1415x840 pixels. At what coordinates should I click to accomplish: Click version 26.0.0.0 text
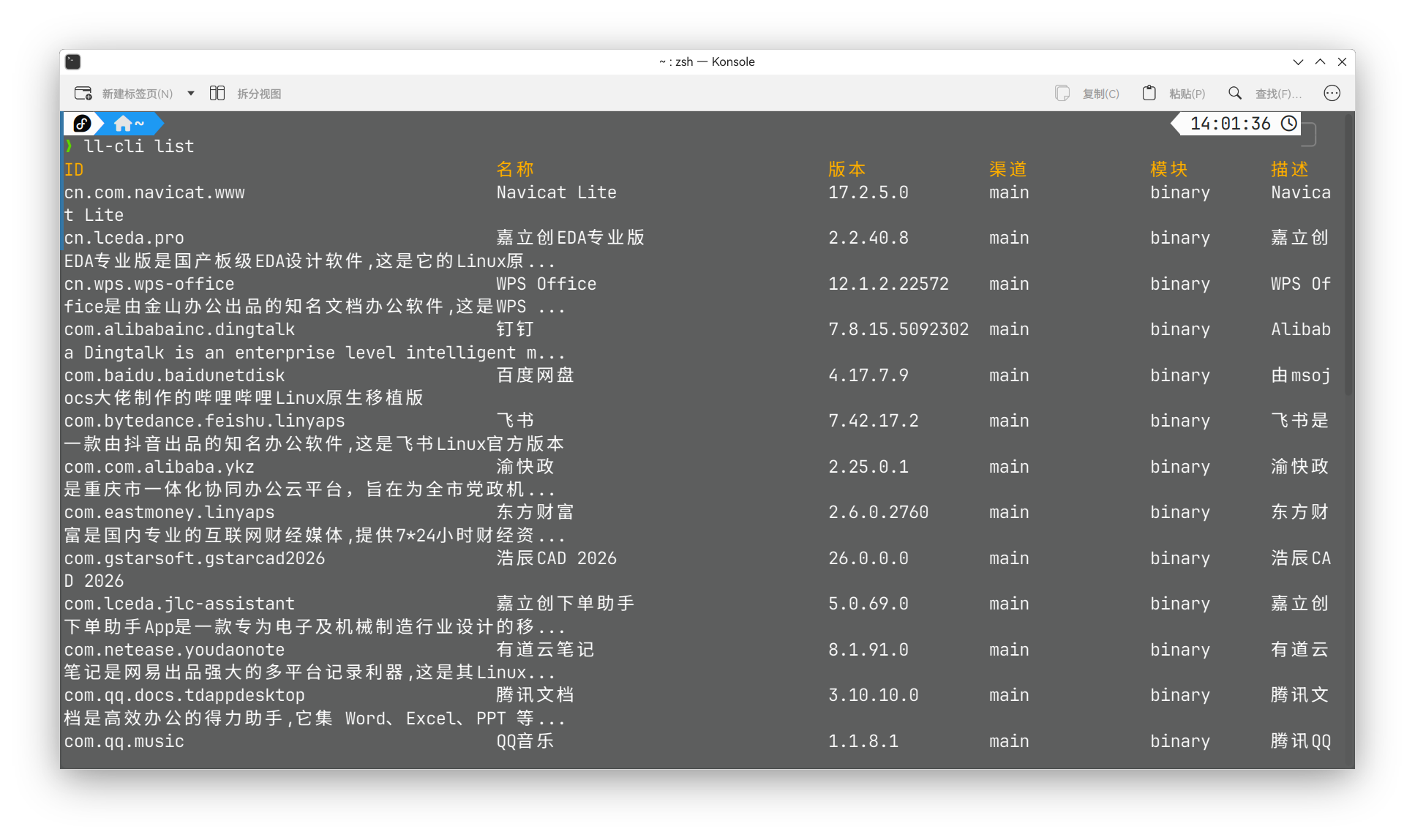868,558
